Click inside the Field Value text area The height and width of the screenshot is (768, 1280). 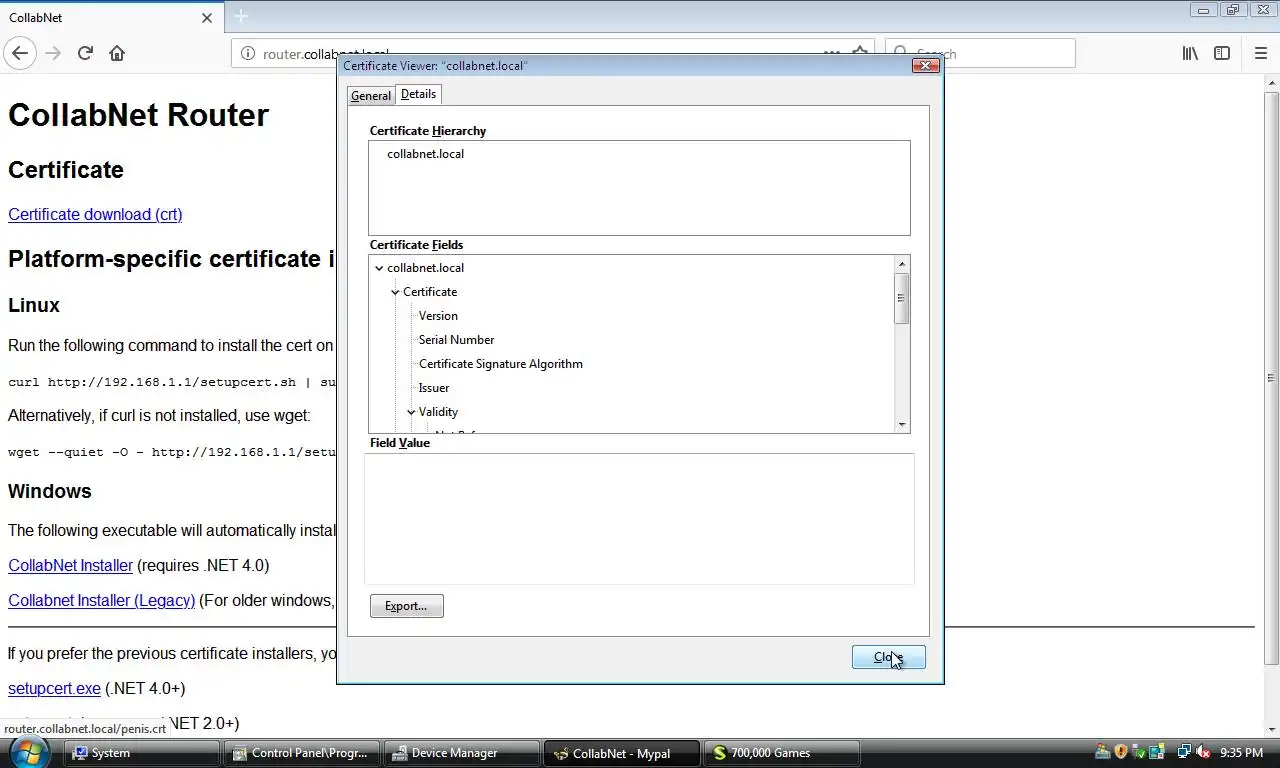[639, 518]
